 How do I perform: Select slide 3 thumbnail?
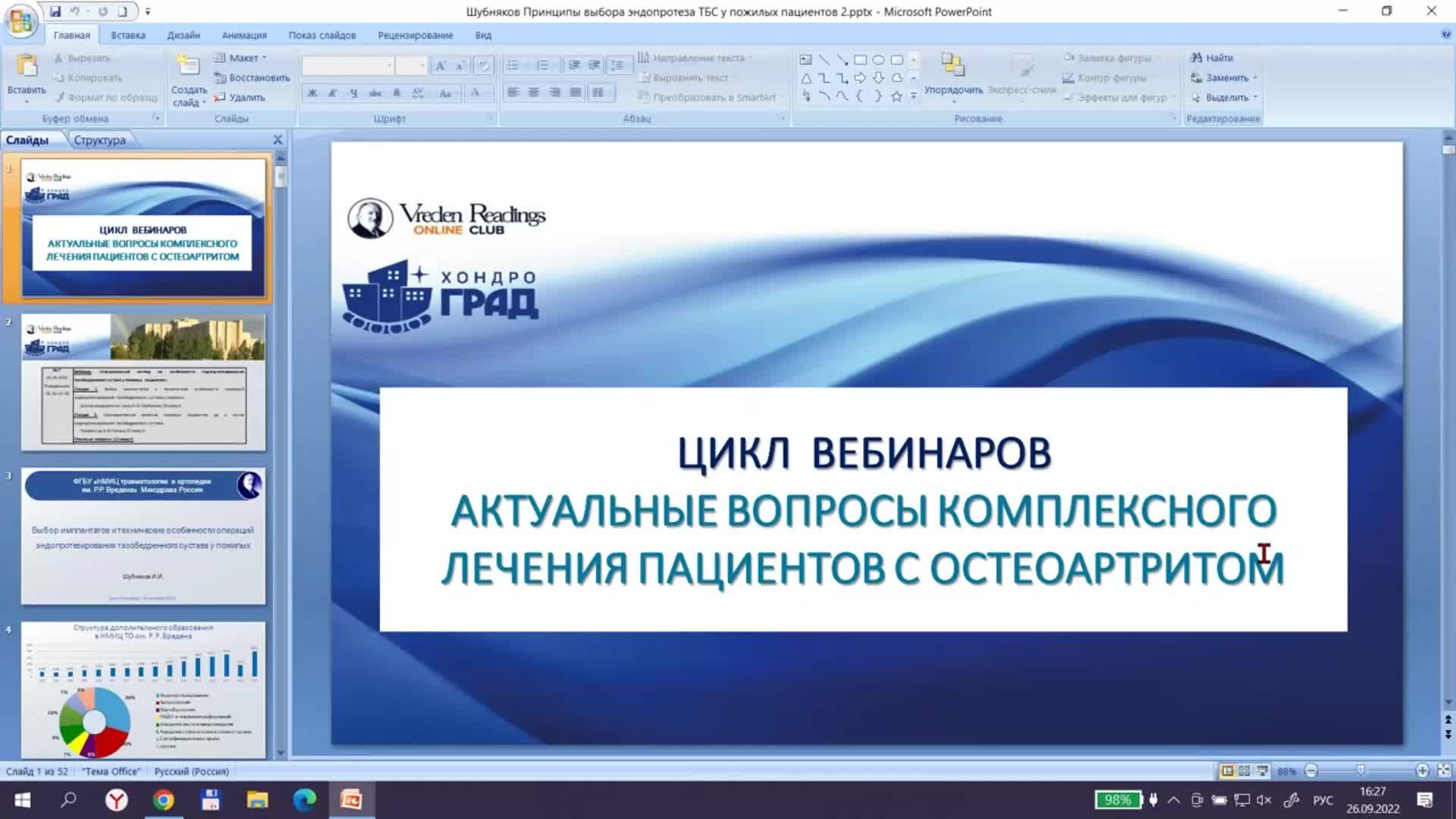[143, 535]
